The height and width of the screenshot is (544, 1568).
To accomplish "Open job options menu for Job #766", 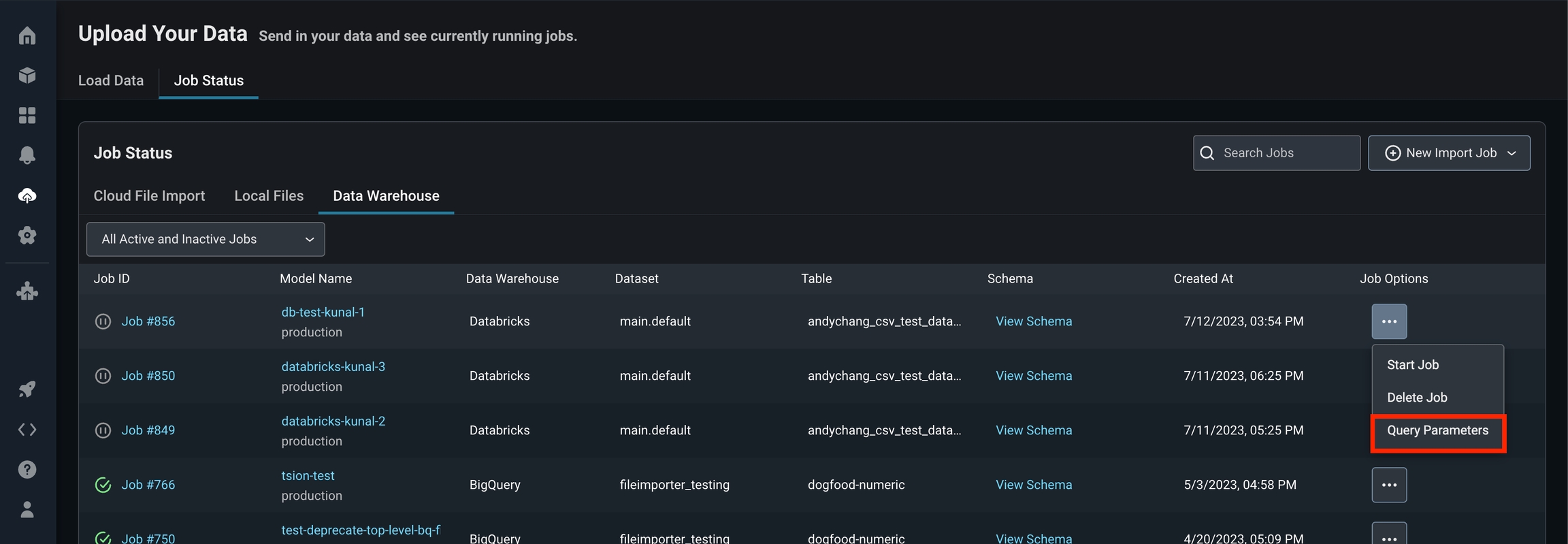I will [x=1389, y=485].
